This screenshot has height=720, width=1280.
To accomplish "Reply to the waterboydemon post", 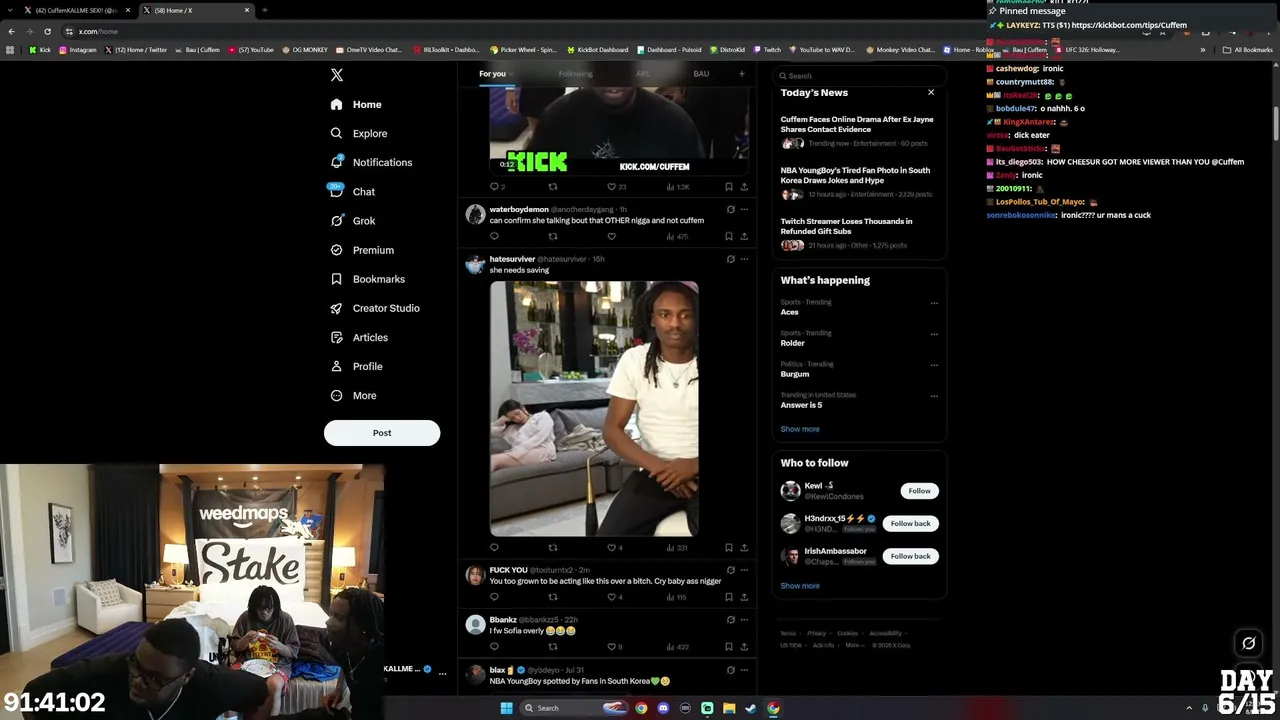I will (x=494, y=237).
